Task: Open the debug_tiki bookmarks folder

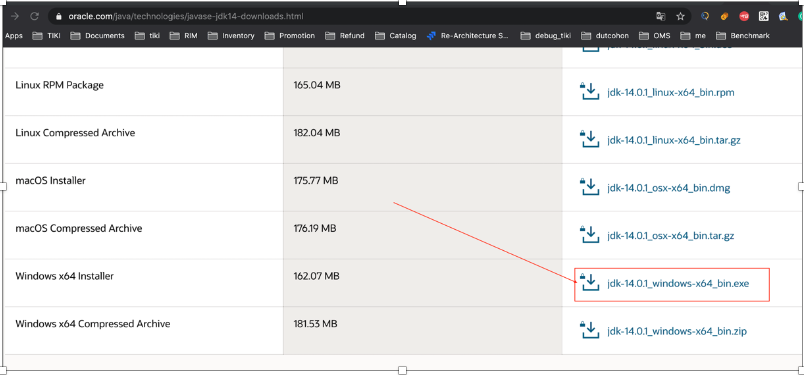Action: coord(546,36)
